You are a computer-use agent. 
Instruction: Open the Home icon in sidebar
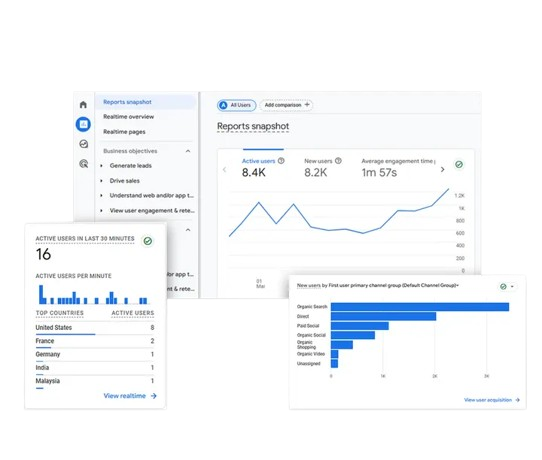[83, 104]
